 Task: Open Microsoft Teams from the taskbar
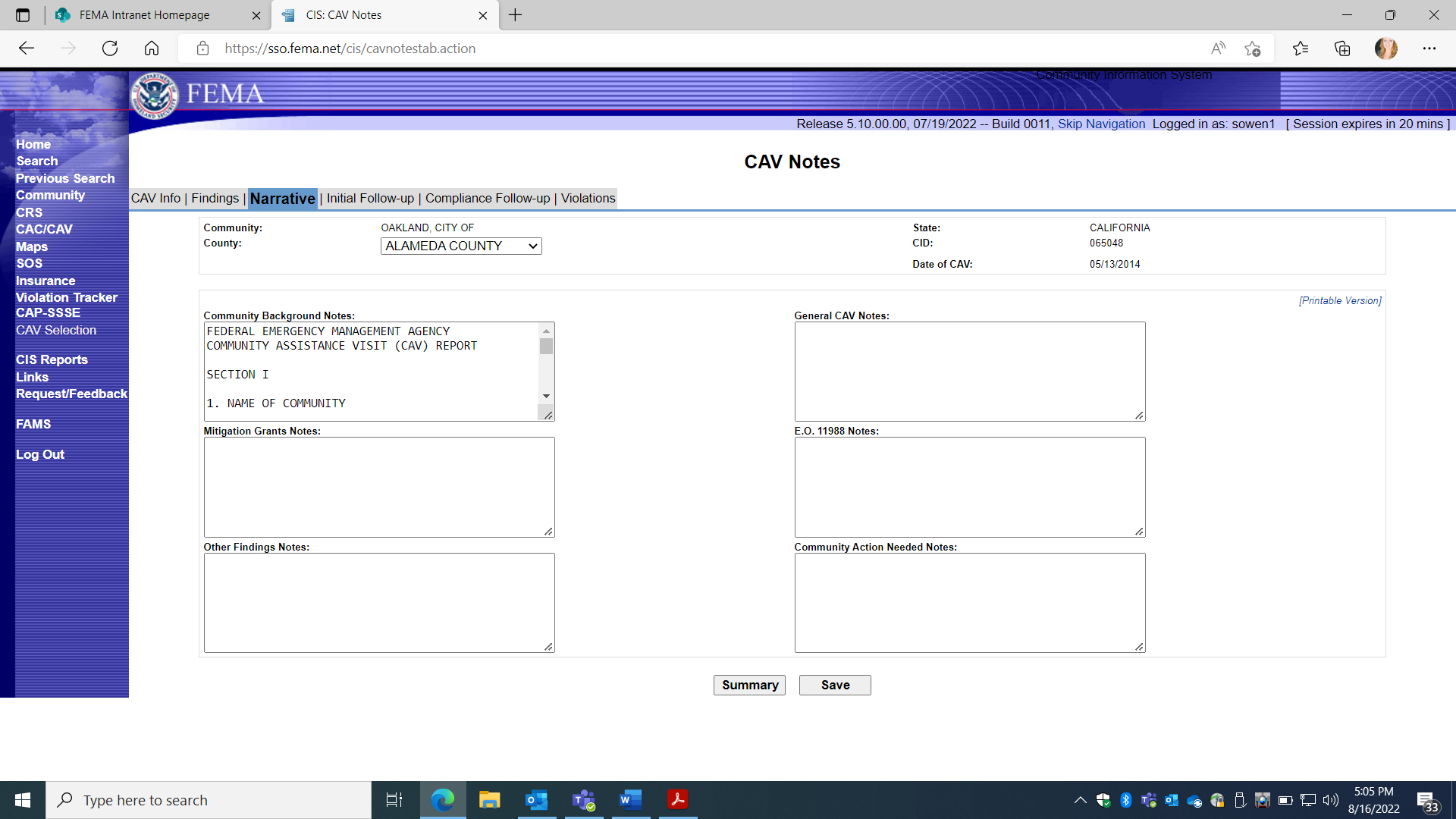[x=583, y=800]
